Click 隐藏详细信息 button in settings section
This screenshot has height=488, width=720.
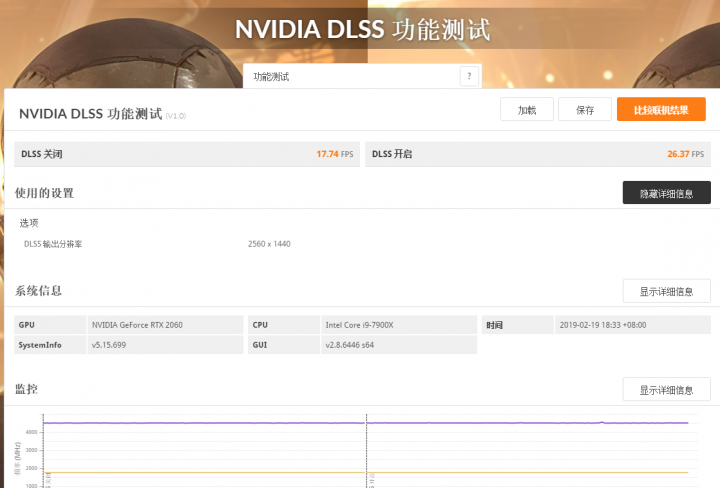[666, 193]
